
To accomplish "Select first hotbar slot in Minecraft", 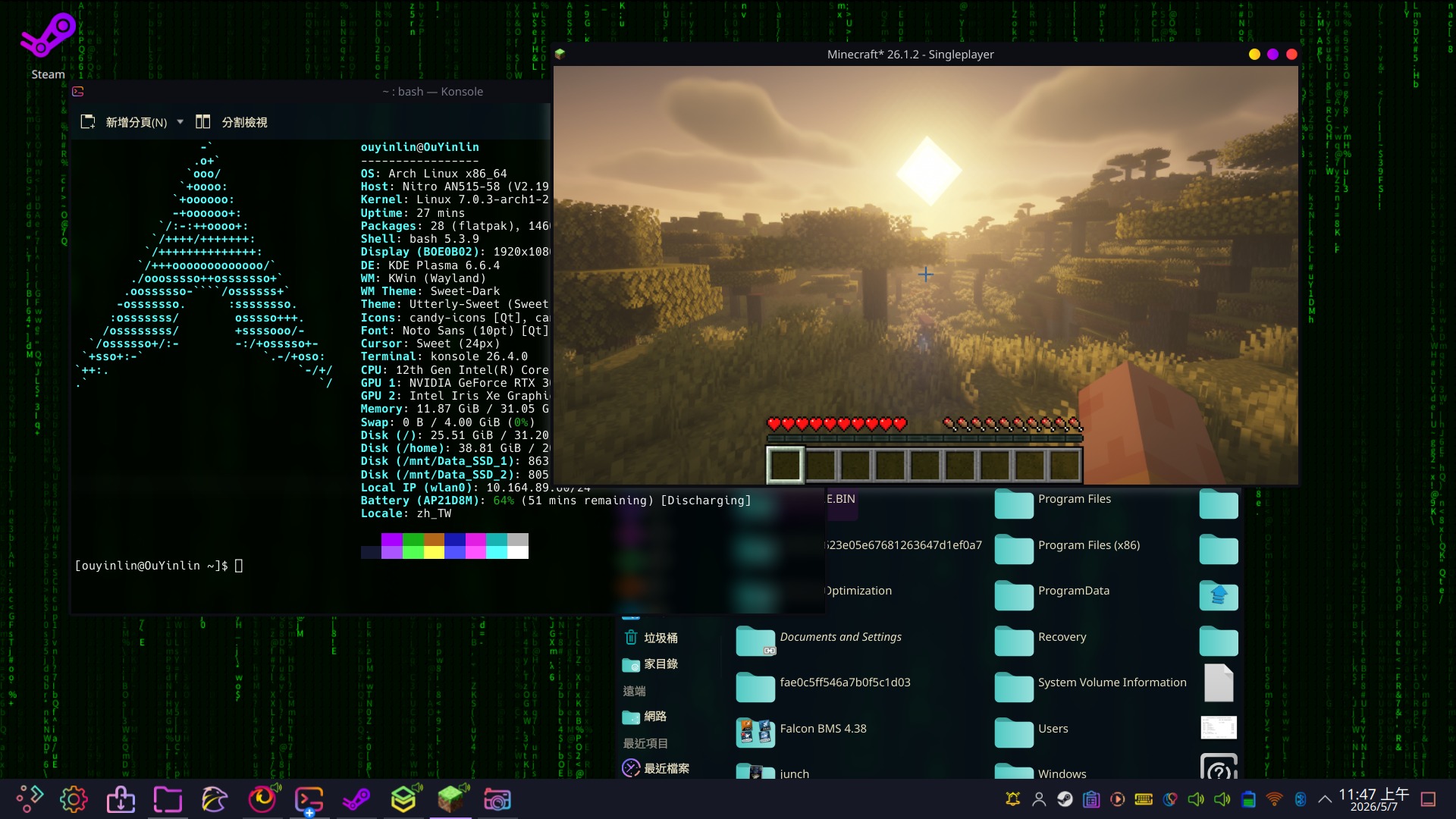I will coord(784,464).
